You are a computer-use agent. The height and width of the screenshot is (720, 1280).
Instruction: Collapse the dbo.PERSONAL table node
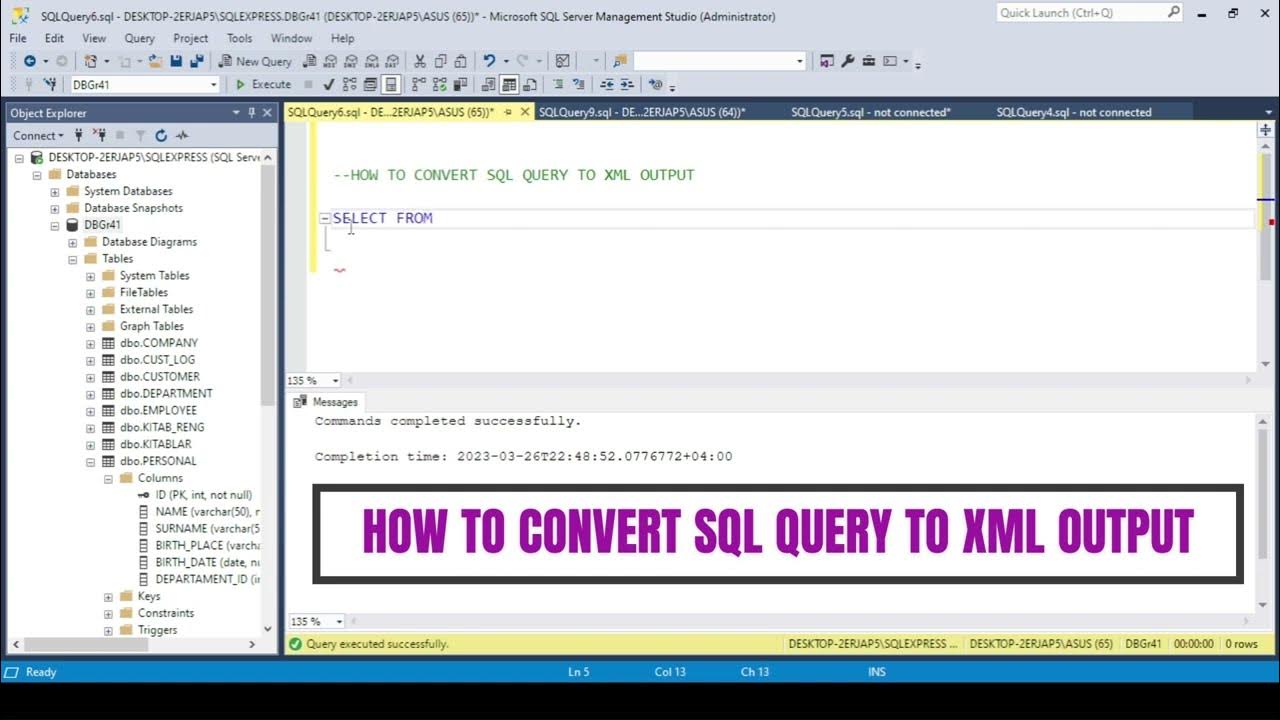click(91, 461)
